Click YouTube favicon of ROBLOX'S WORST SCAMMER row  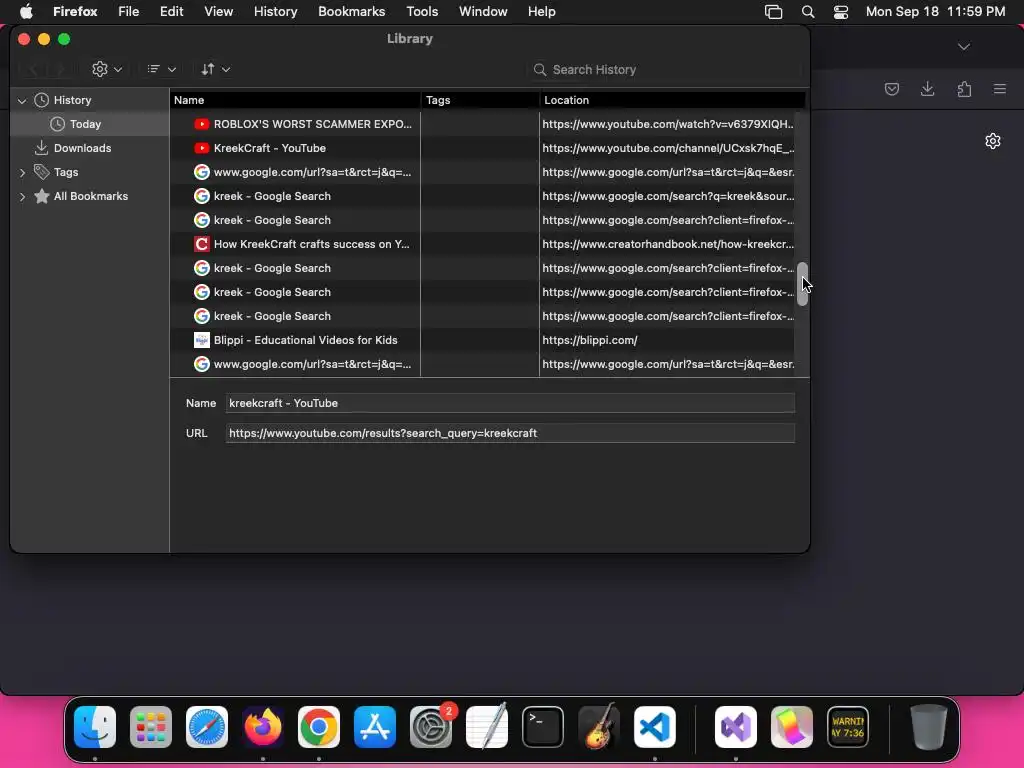[202, 124]
